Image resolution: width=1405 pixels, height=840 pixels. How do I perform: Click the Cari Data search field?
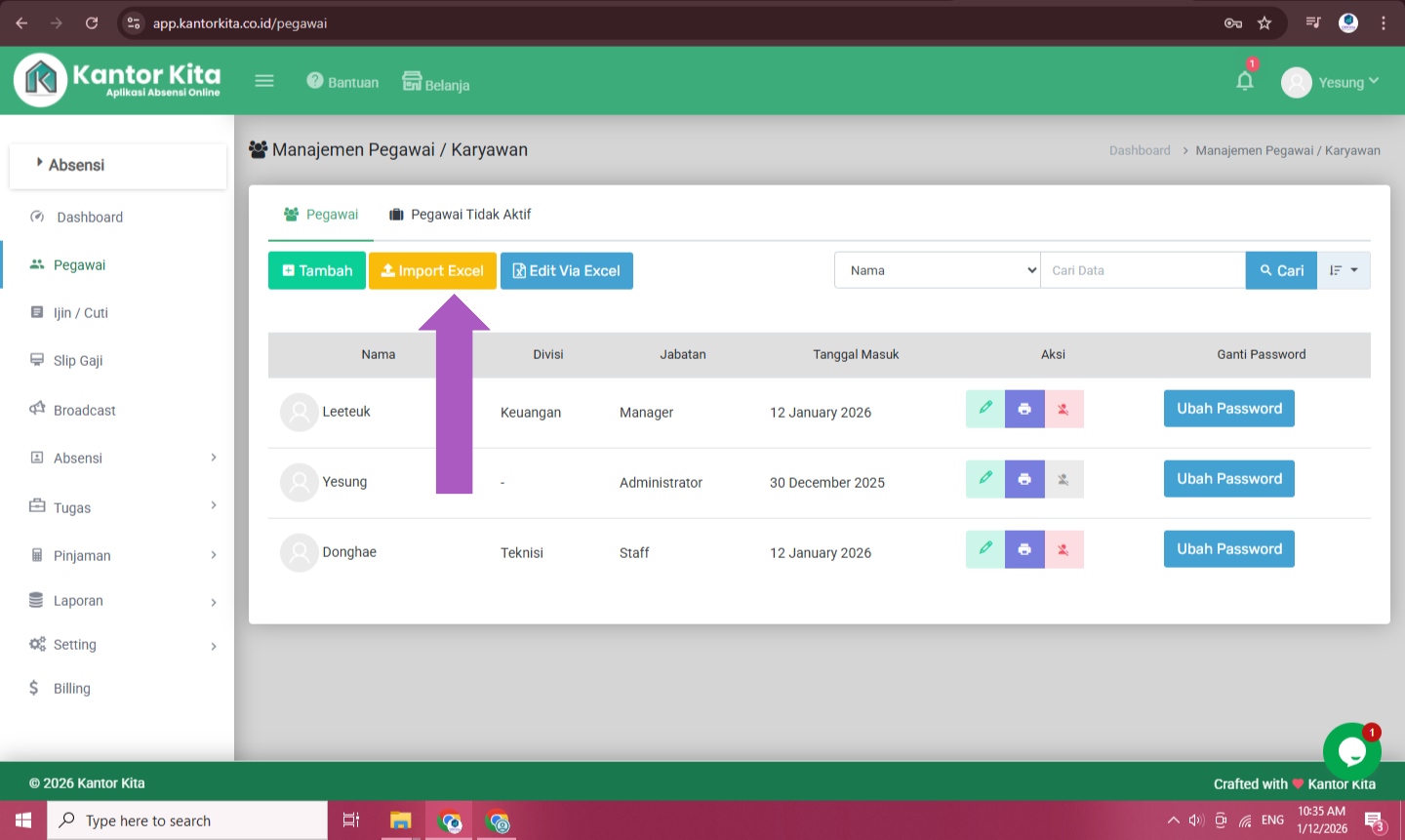tap(1142, 270)
